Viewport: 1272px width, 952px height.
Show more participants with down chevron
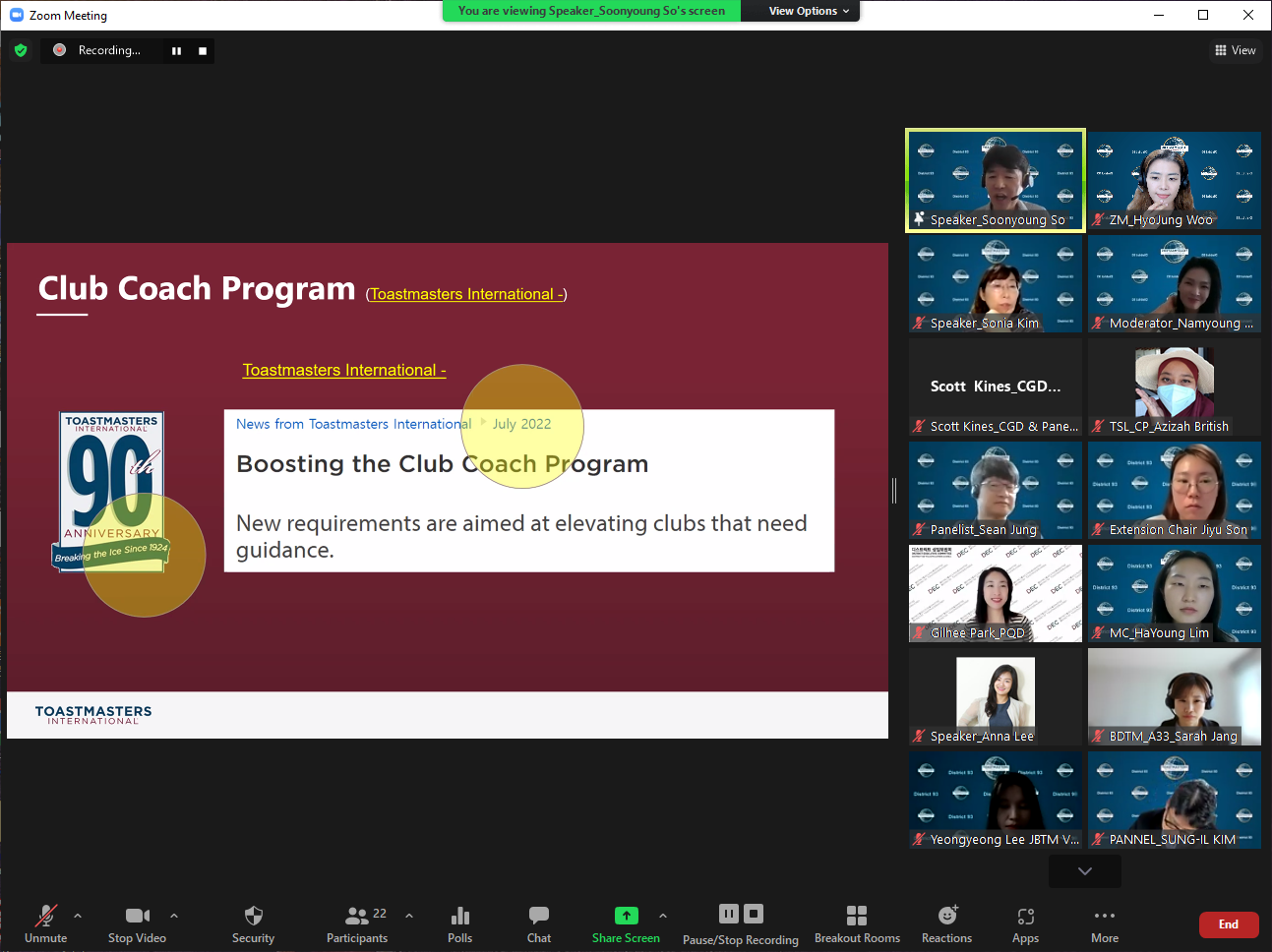[x=1085, y=871]
